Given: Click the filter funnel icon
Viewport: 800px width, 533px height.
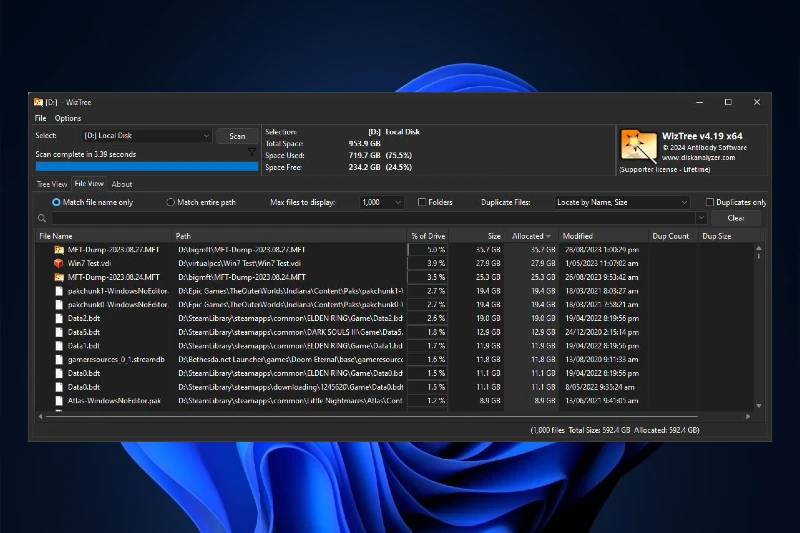Looking at the screenshot, I should click(x=252, y=152).
